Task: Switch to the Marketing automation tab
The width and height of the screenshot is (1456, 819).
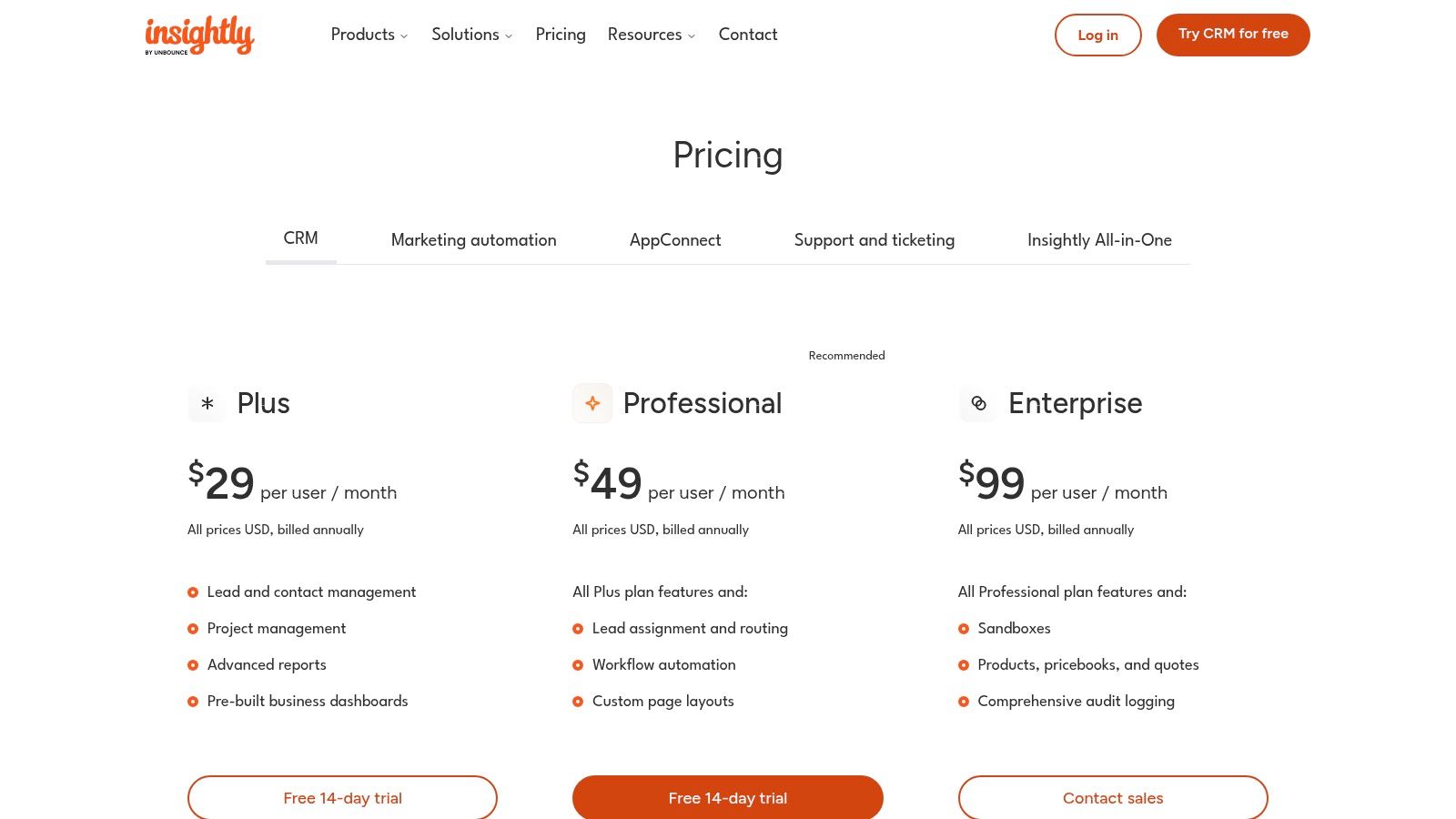Action: tap(473, 240)
